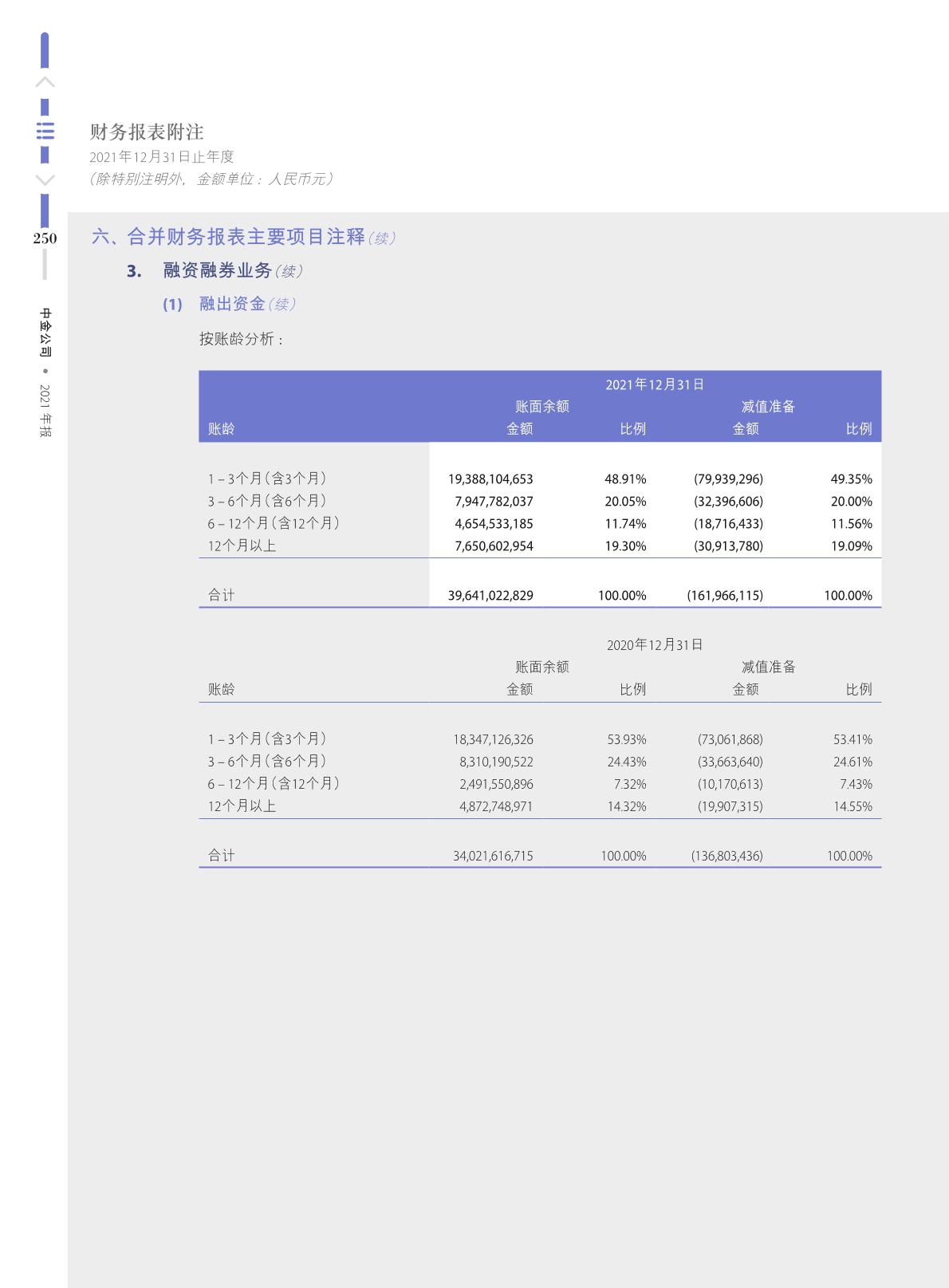The image size is (949, 1288).
Task: Select the 六、合并财务报表主要项目注释 section heading
Action: [229, 237]
